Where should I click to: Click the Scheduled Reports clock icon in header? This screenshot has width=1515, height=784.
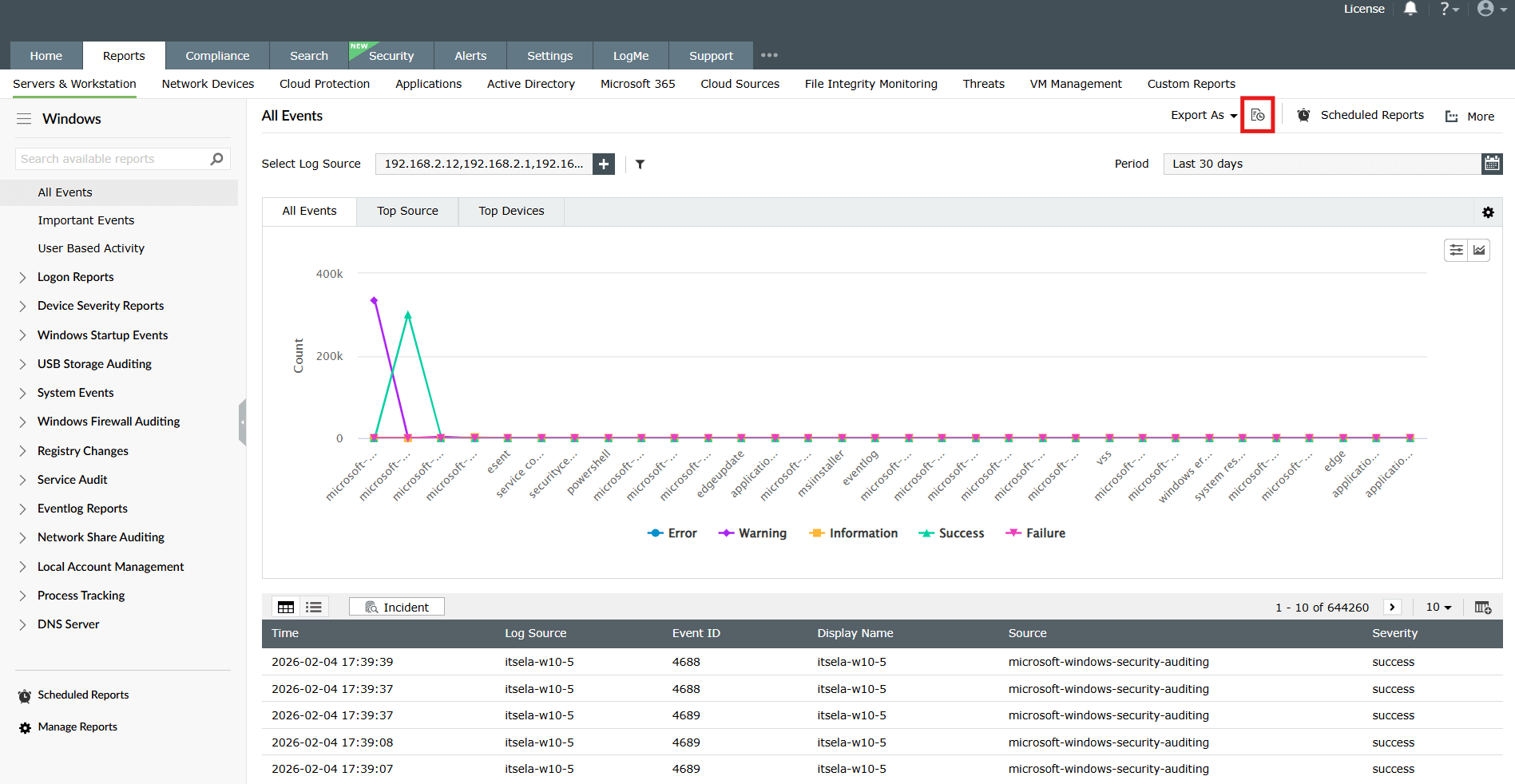click(1303, 115)
